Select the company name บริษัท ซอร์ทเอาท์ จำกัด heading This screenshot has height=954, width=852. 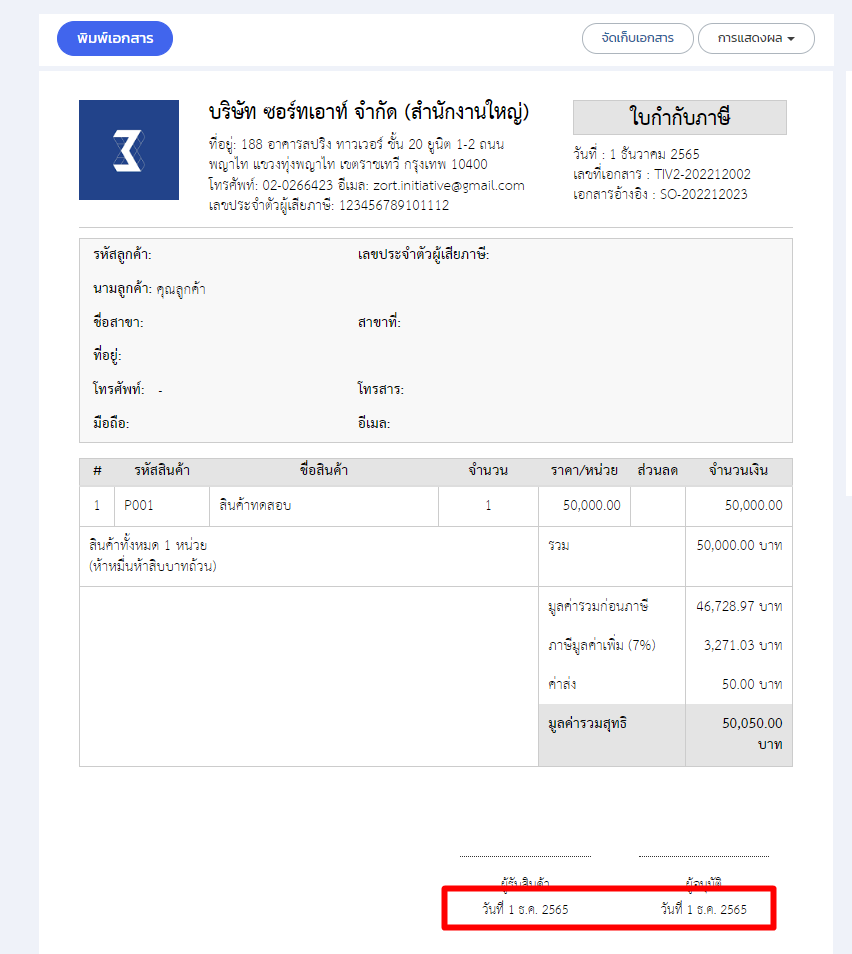tap(369, 111)
